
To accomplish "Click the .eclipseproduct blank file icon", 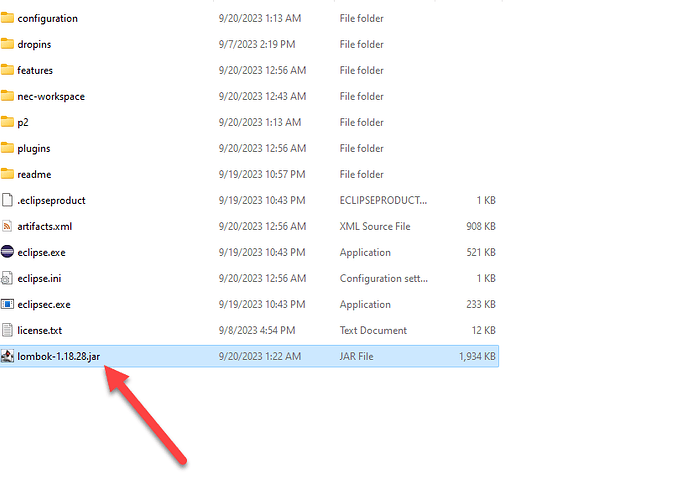I will 7,200.
